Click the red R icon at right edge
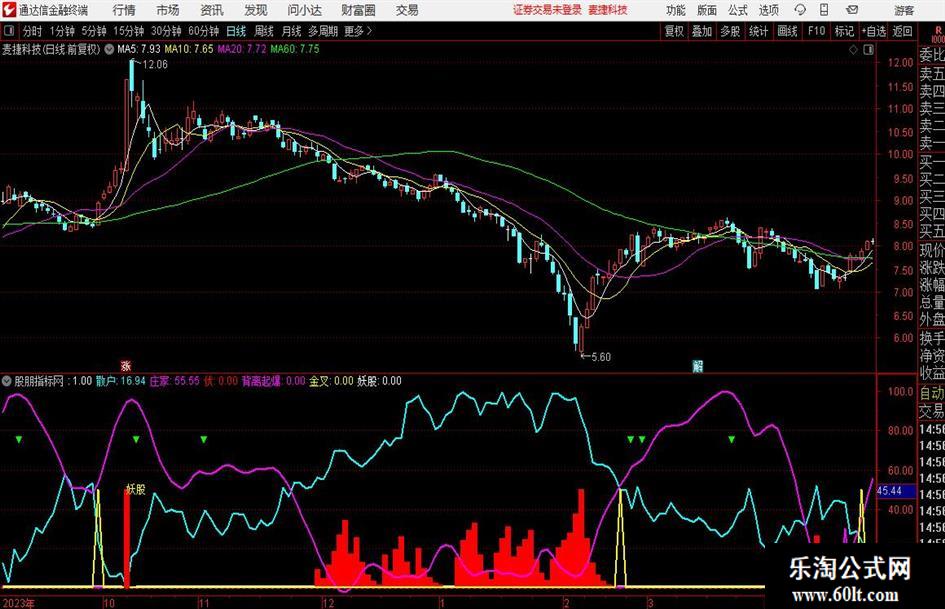Screen dimensions: 945x609 click(938, 31)
